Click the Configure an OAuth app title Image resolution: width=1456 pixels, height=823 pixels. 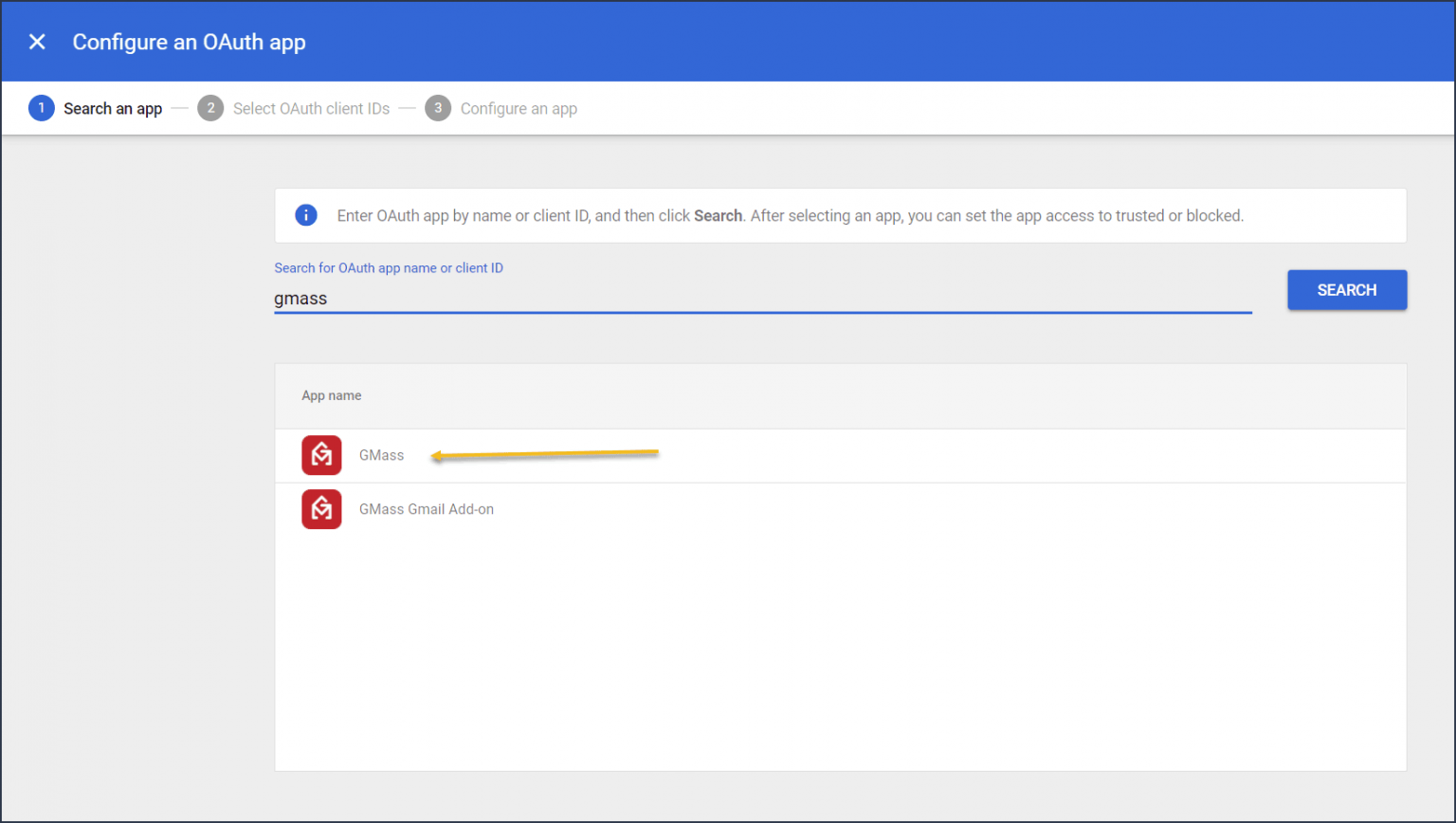pyautogui.click(x=189, y=42)
